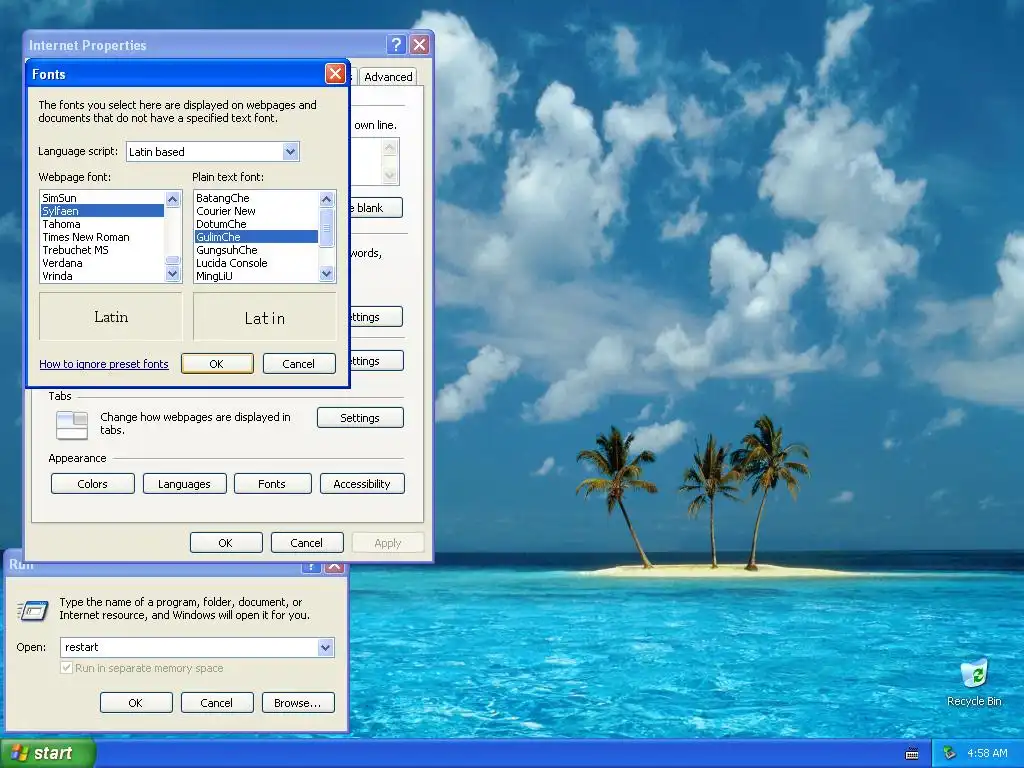Click the keyboard icon in taskbar
This screenshot has height=768, width=1024.
click(912, 754)
